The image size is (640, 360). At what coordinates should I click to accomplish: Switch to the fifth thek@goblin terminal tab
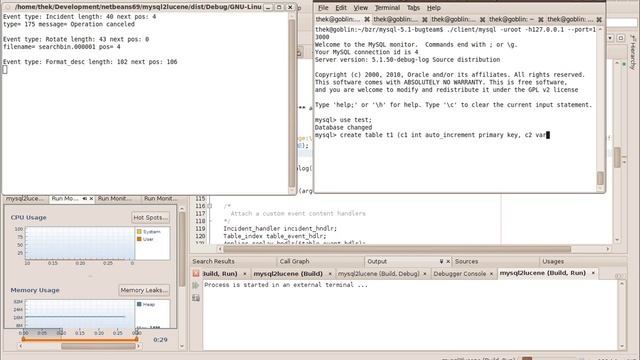pyautogui.click(x=570, y=19)
